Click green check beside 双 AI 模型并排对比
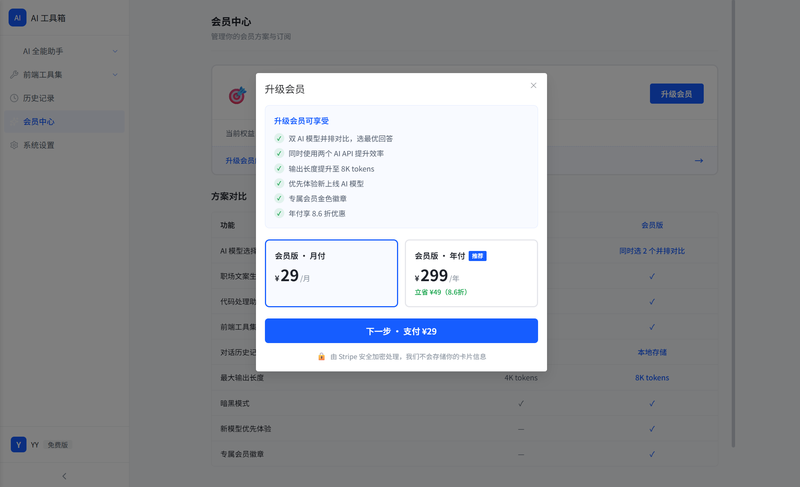This screenshot has width=800, height=487. [x=279, y=138]
